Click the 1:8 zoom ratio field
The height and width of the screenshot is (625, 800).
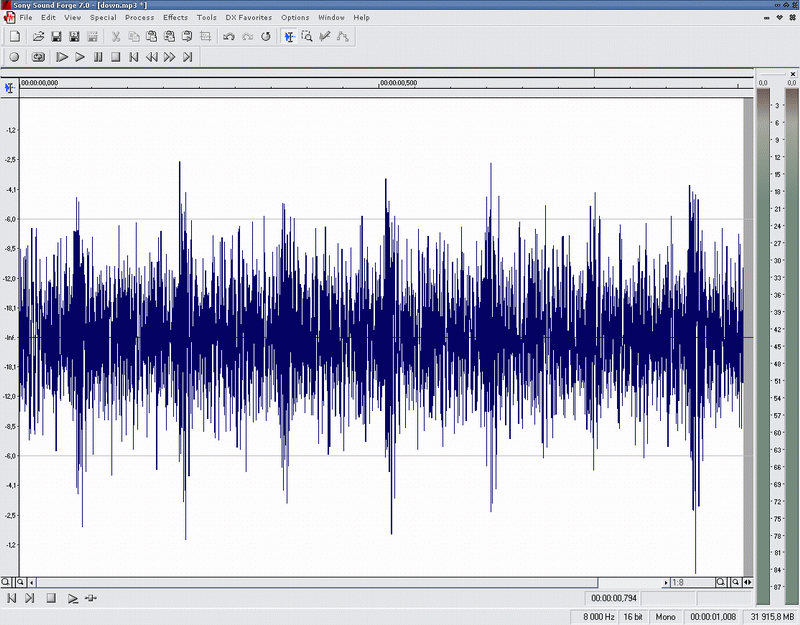click(688, 582)
